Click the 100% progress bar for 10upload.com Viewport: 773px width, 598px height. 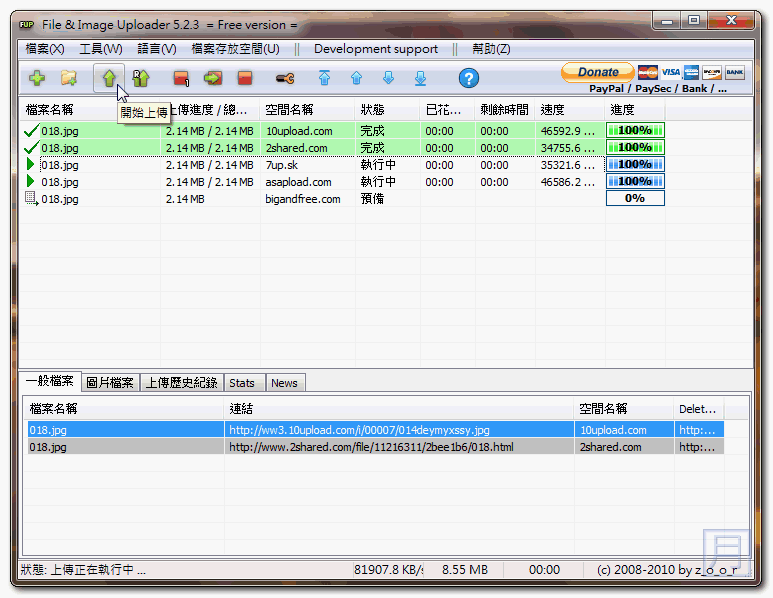click(x=635, y=131)
